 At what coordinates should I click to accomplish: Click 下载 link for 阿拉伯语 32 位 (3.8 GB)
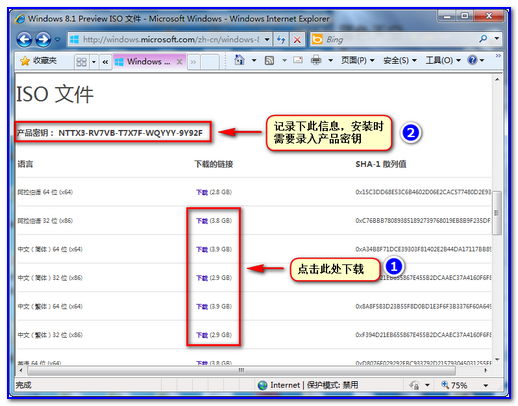[202, 221]
